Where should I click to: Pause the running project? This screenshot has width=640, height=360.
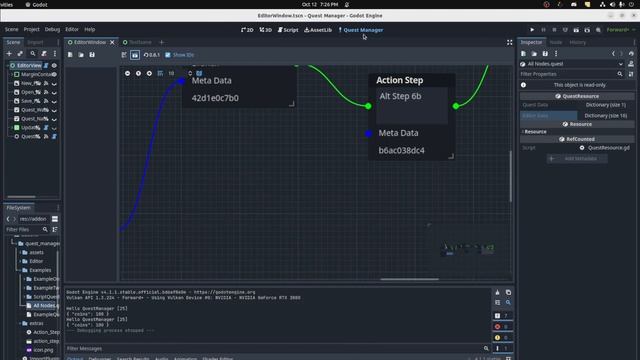pyautogui.click(x=543, y=30)
